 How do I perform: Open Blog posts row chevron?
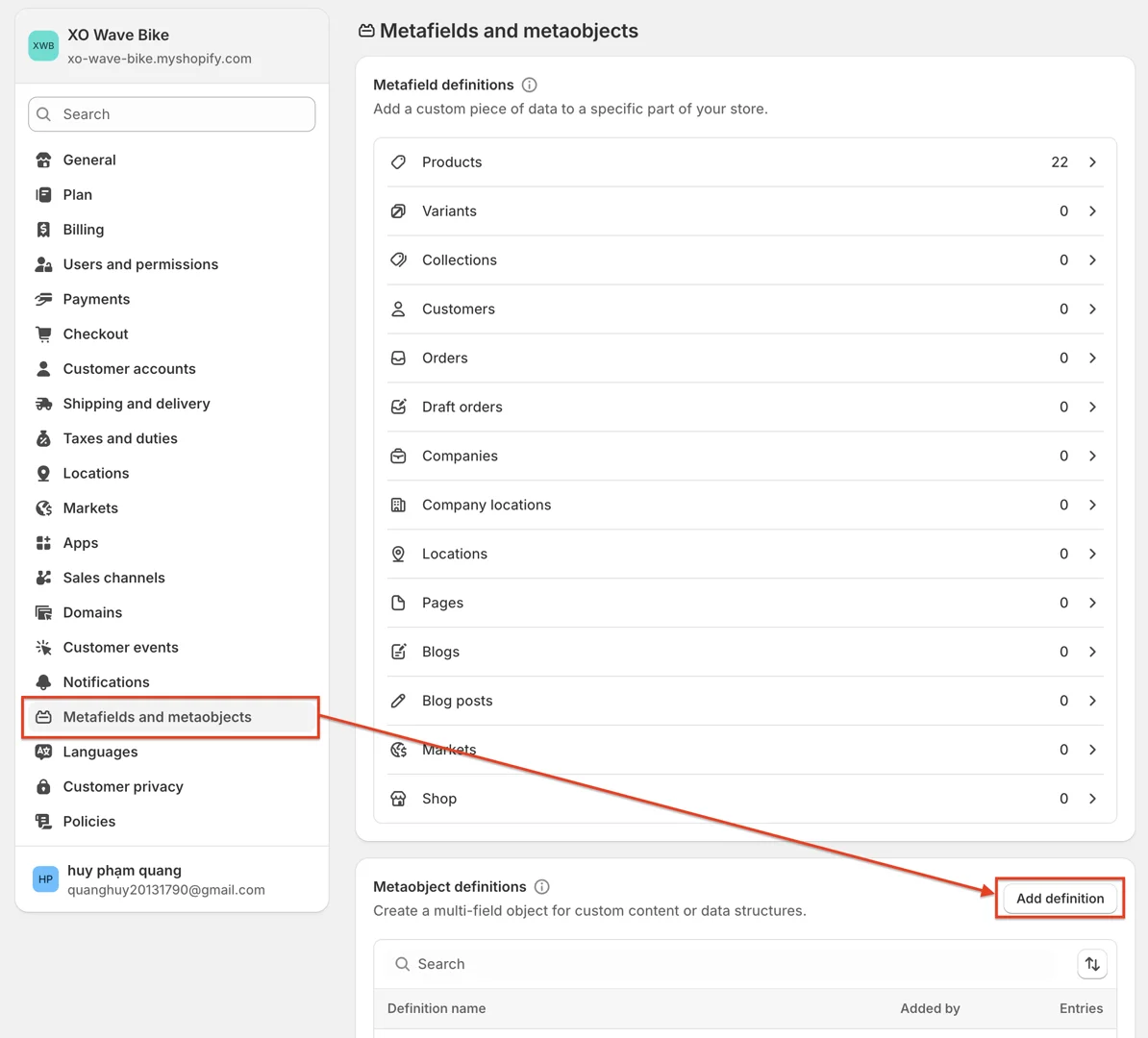tap(1092, 702)
